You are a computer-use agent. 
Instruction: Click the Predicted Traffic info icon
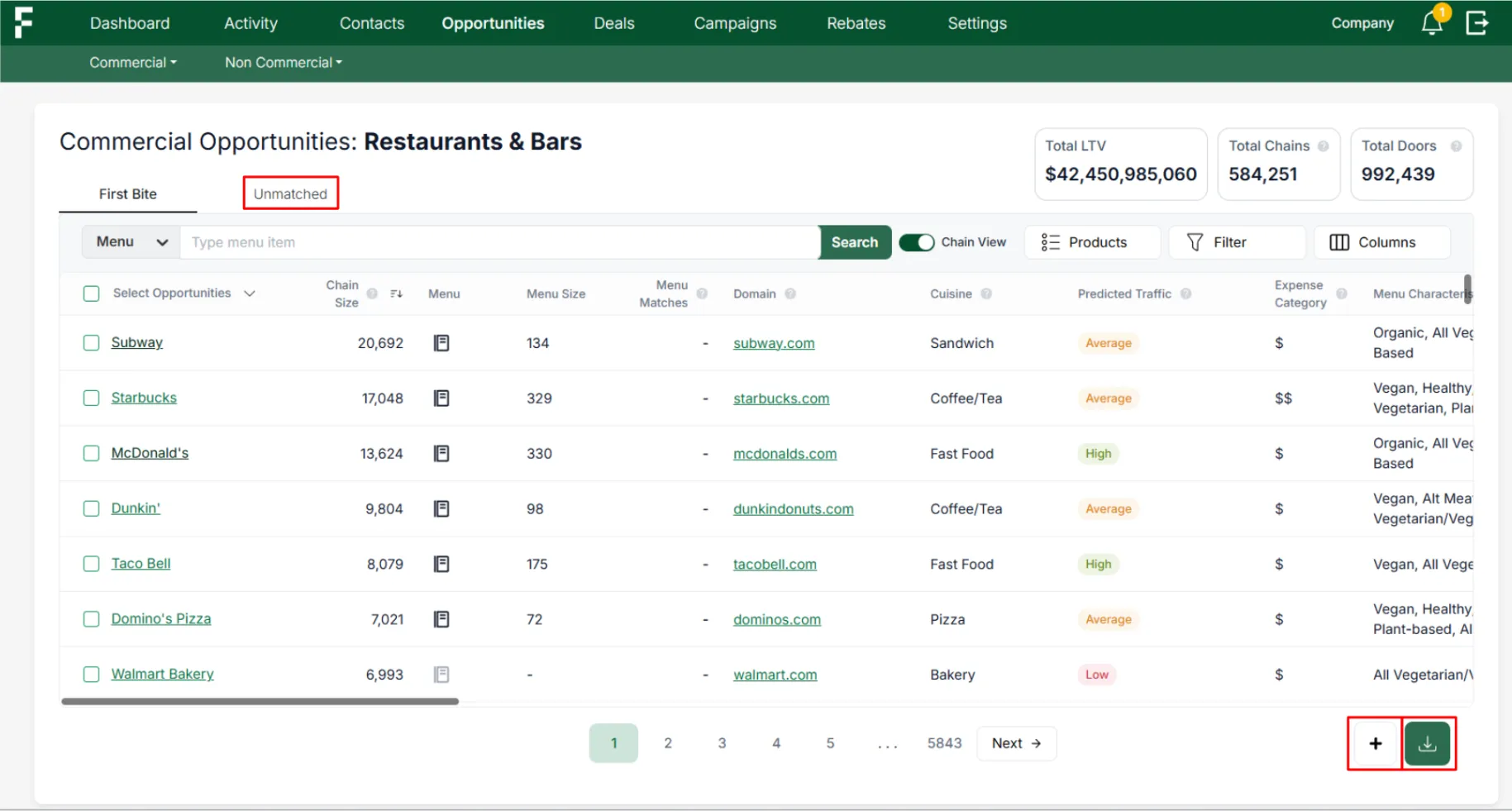(1185, 293)
